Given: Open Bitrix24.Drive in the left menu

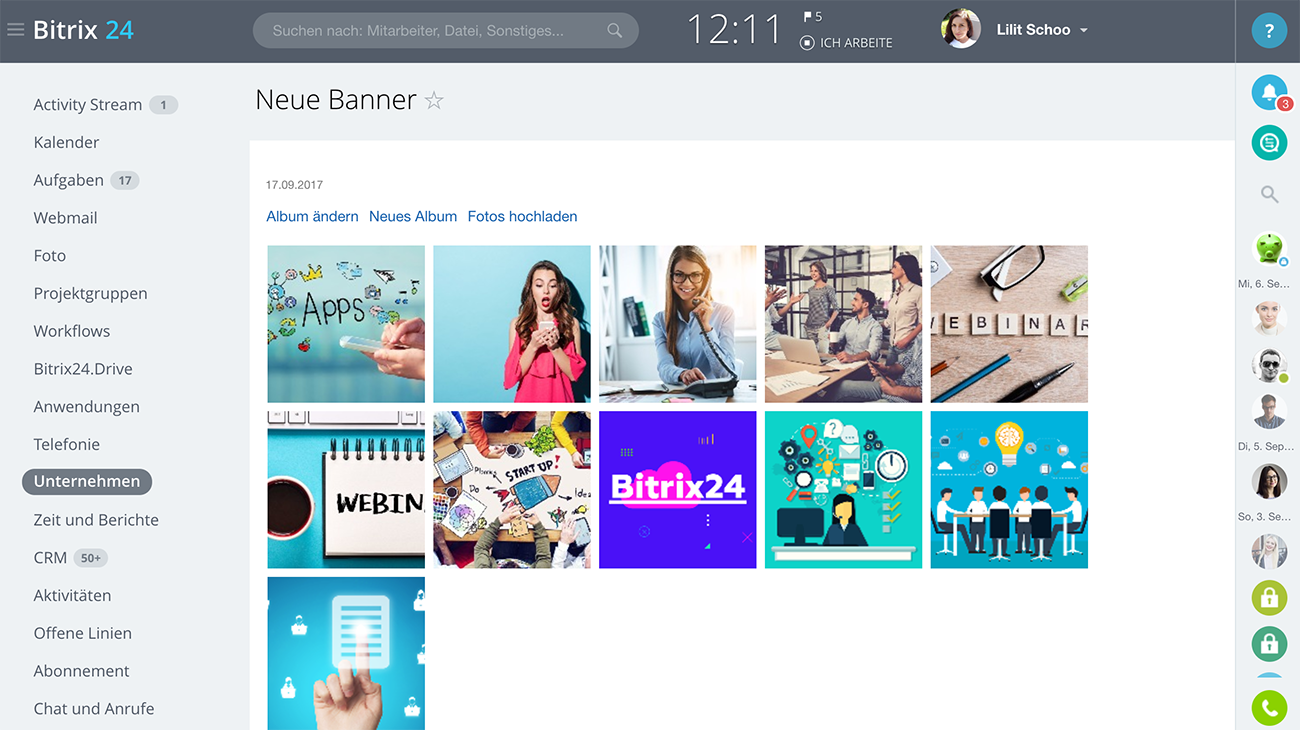Looking at the screenshot, I should coord(82,369).
